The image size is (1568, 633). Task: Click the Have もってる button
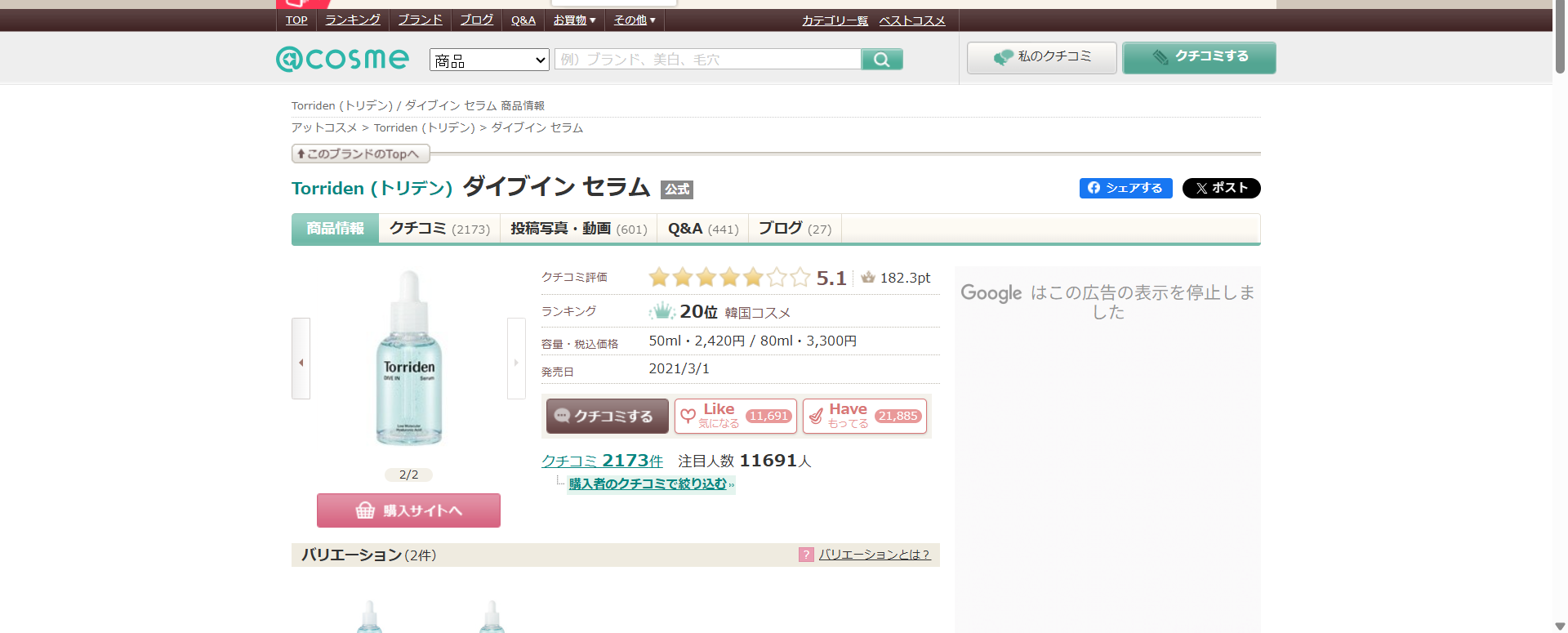click(x=865, y=416)
